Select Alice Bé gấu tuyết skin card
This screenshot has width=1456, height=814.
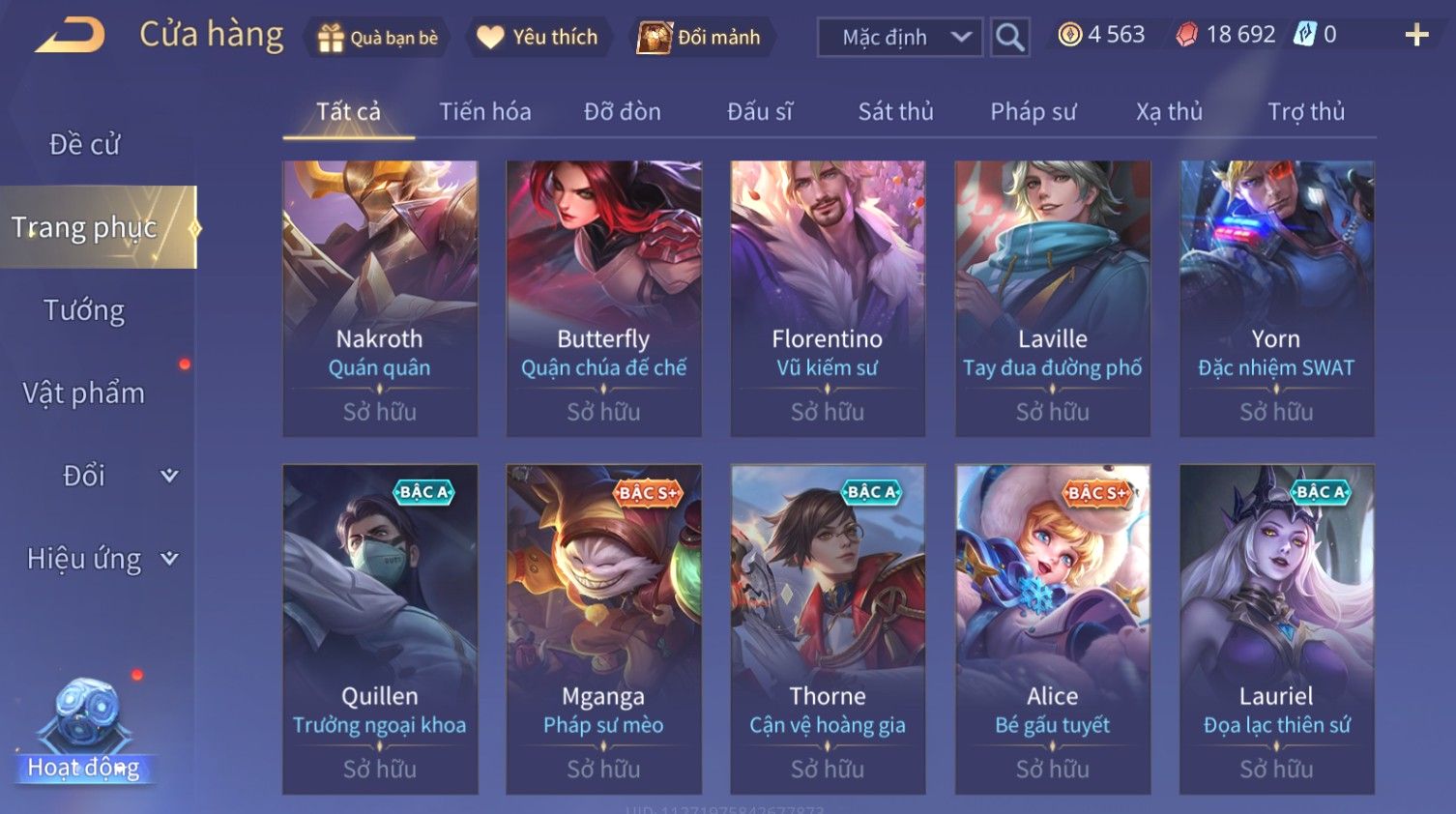pos(1053,629)
